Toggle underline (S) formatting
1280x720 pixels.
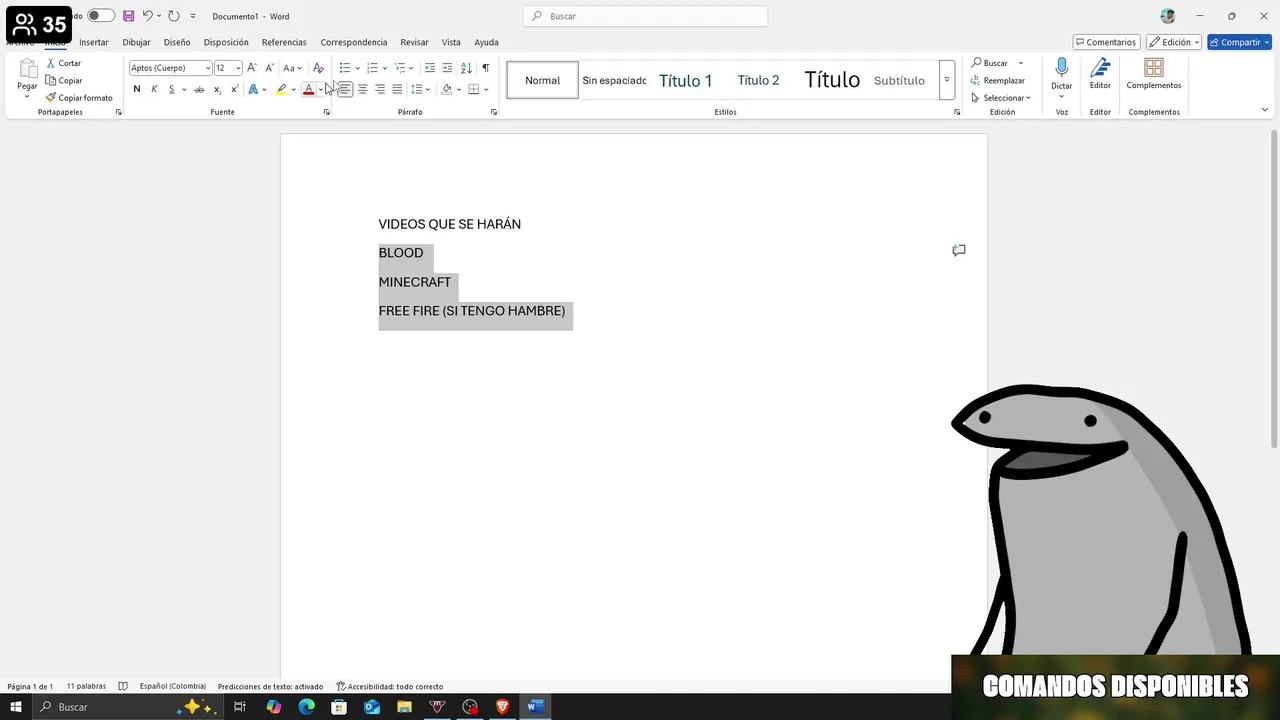click(171, 89)
